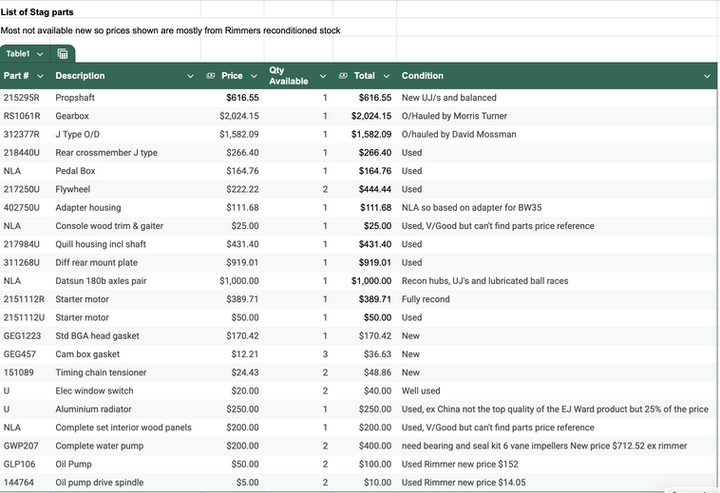Select the Oil pump drive spindle cell

pyautogui.click(x=99, y=482)
